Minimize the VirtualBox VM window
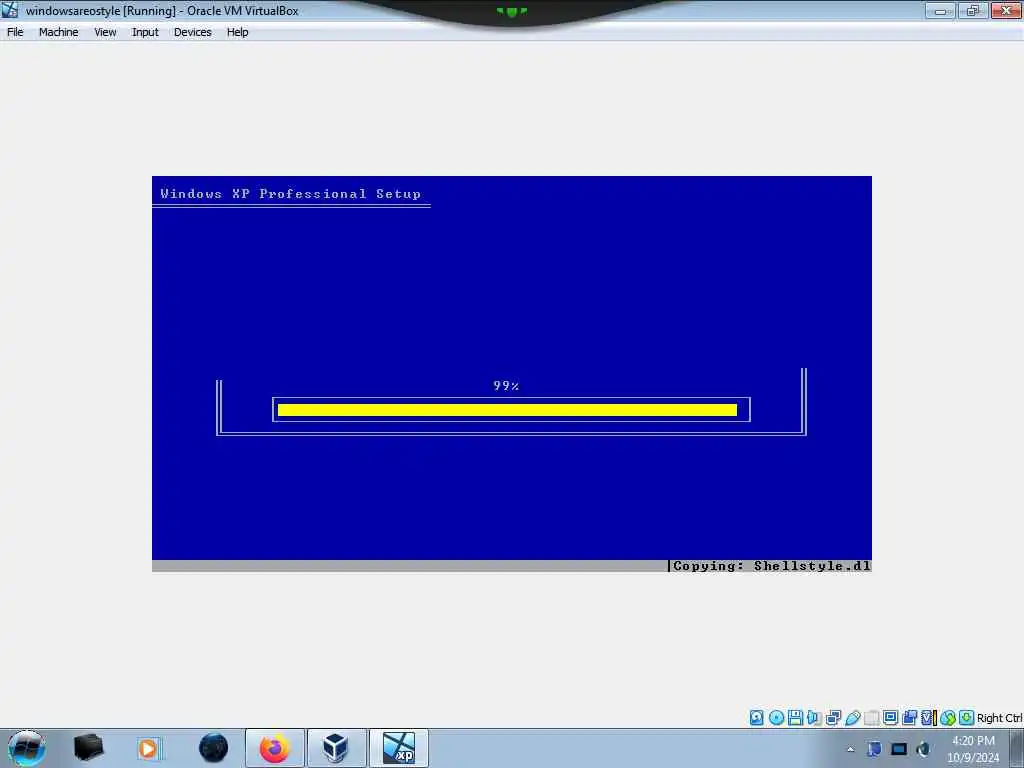Screen dimensions: 1024x768 pos(941,10)
